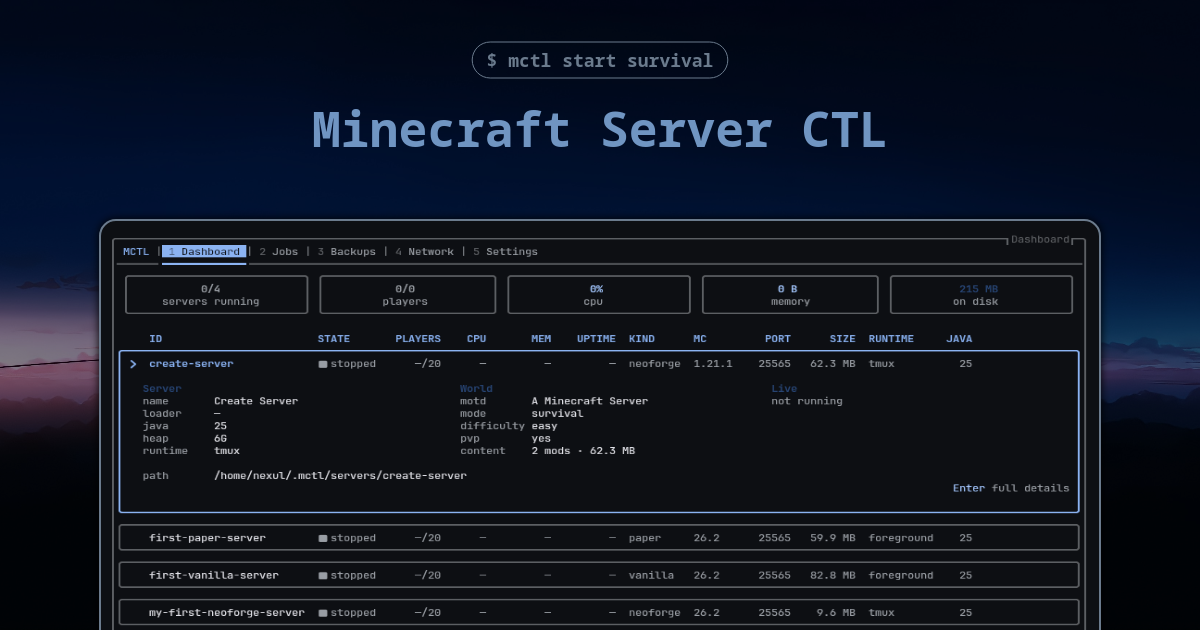Image resolution: width=1200 pixels, height=630 pixels.
Task: Click the KIND column header
Action: point(642,339)
